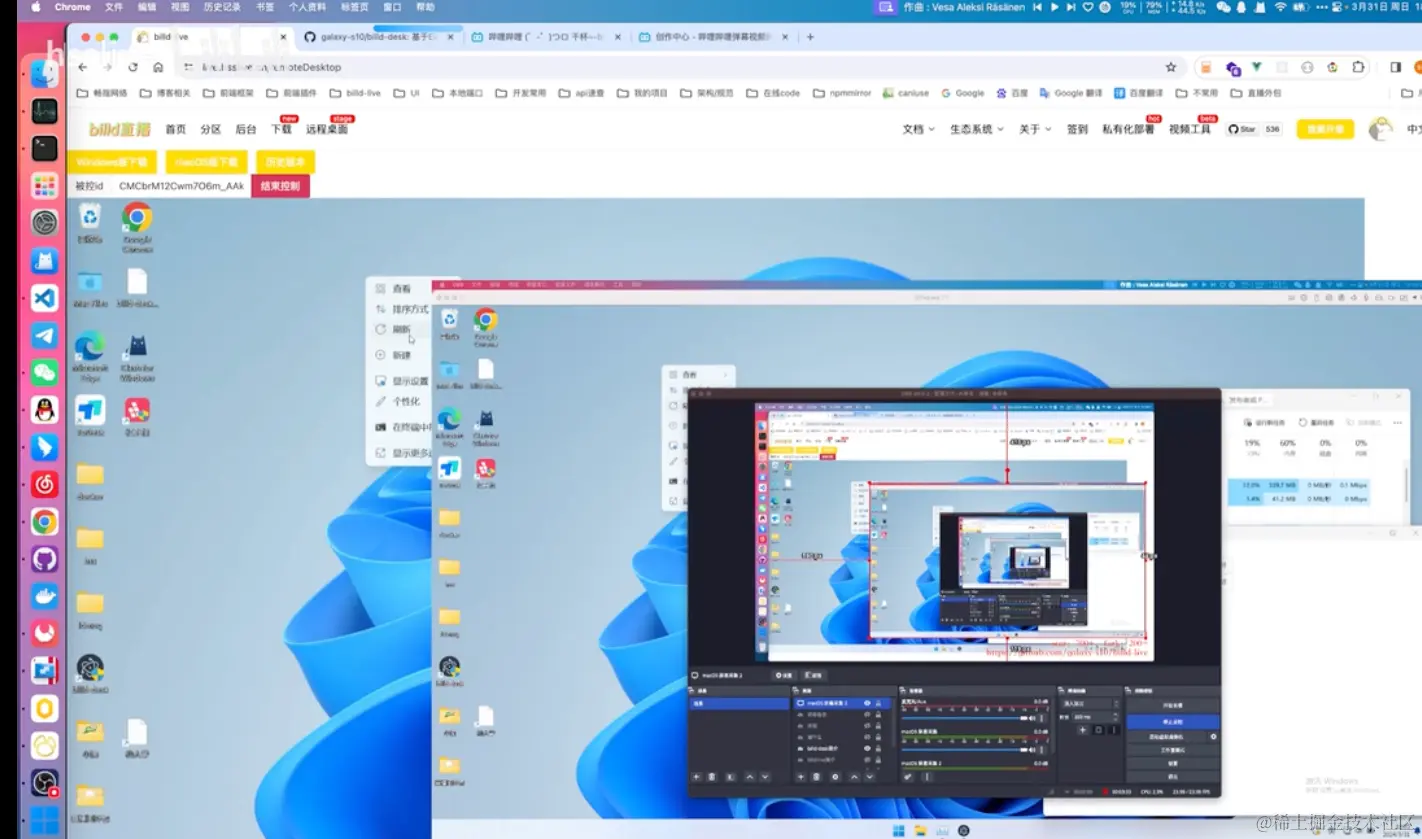
Task: Click the GitHub Star counter button
Action: point(1256,129)
